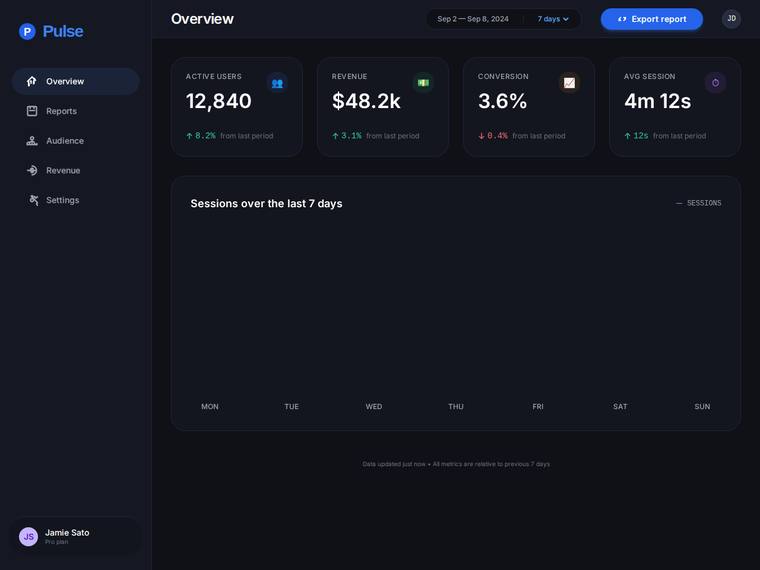Image resolution: width=760 pixels, height=570 pixels.
Task: Click the FRI axis label
Action: 538,407
